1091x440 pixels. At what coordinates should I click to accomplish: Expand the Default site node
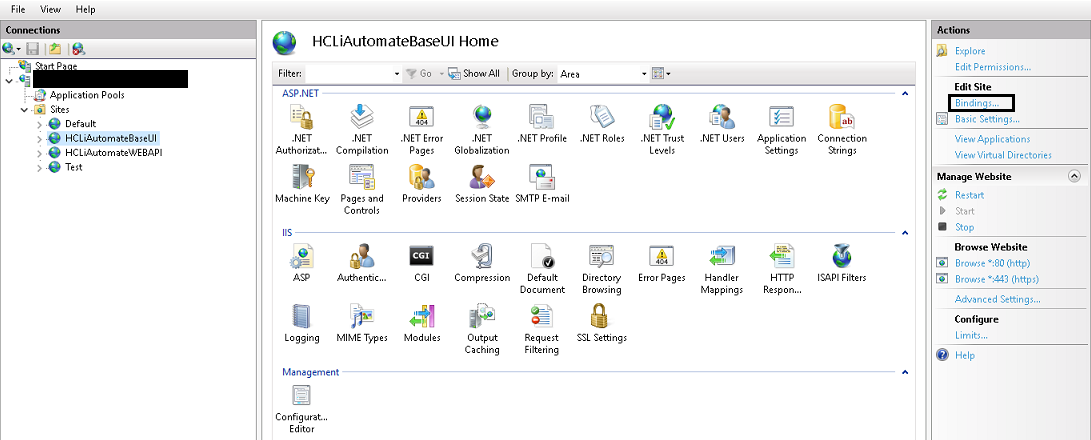coord(40,124)
